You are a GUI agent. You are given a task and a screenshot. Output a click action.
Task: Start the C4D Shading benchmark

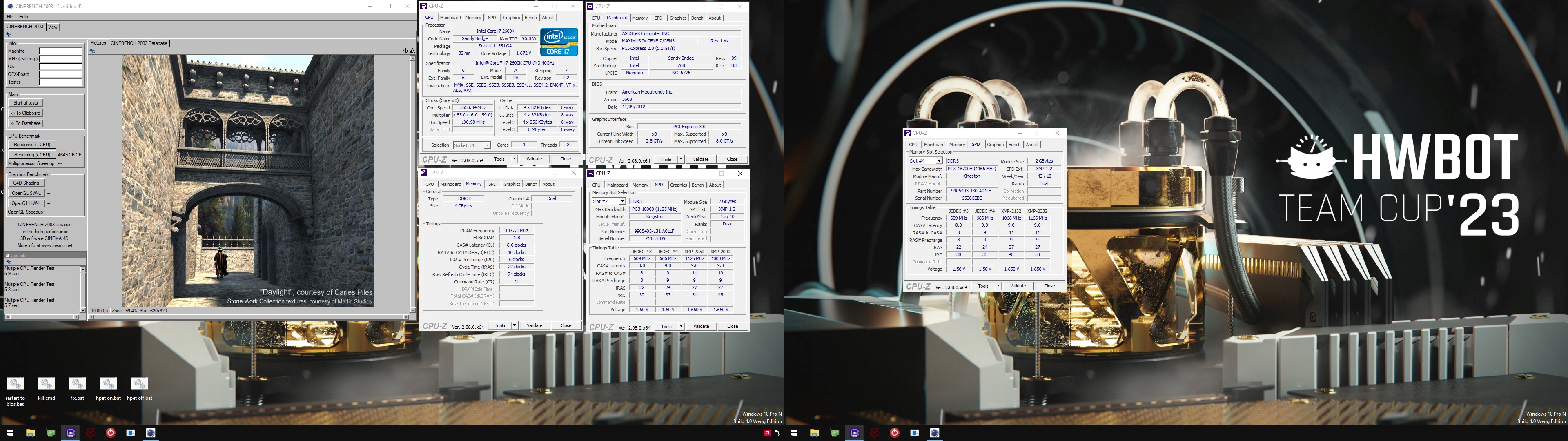pos(26,183)
